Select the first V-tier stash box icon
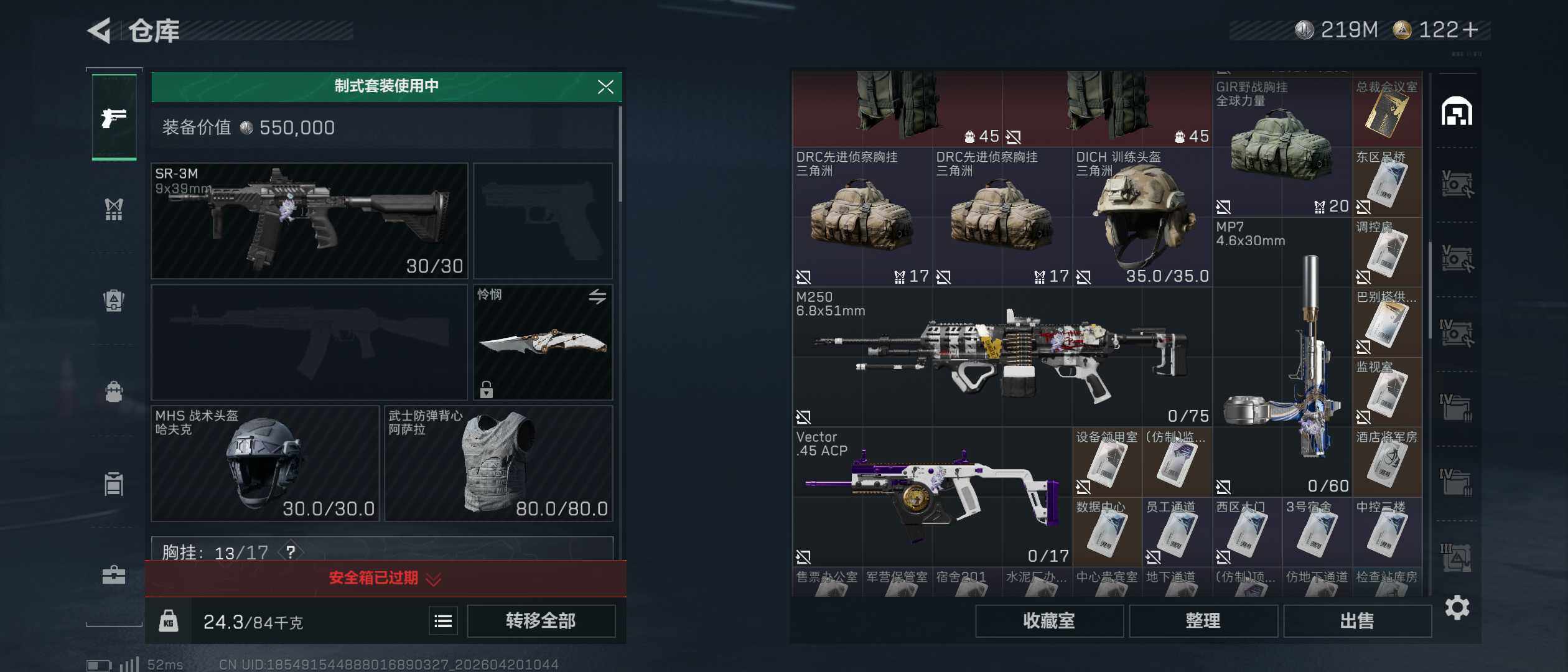The height and width of the screenshot is (672, 1568). click(x=1457, y=184)
